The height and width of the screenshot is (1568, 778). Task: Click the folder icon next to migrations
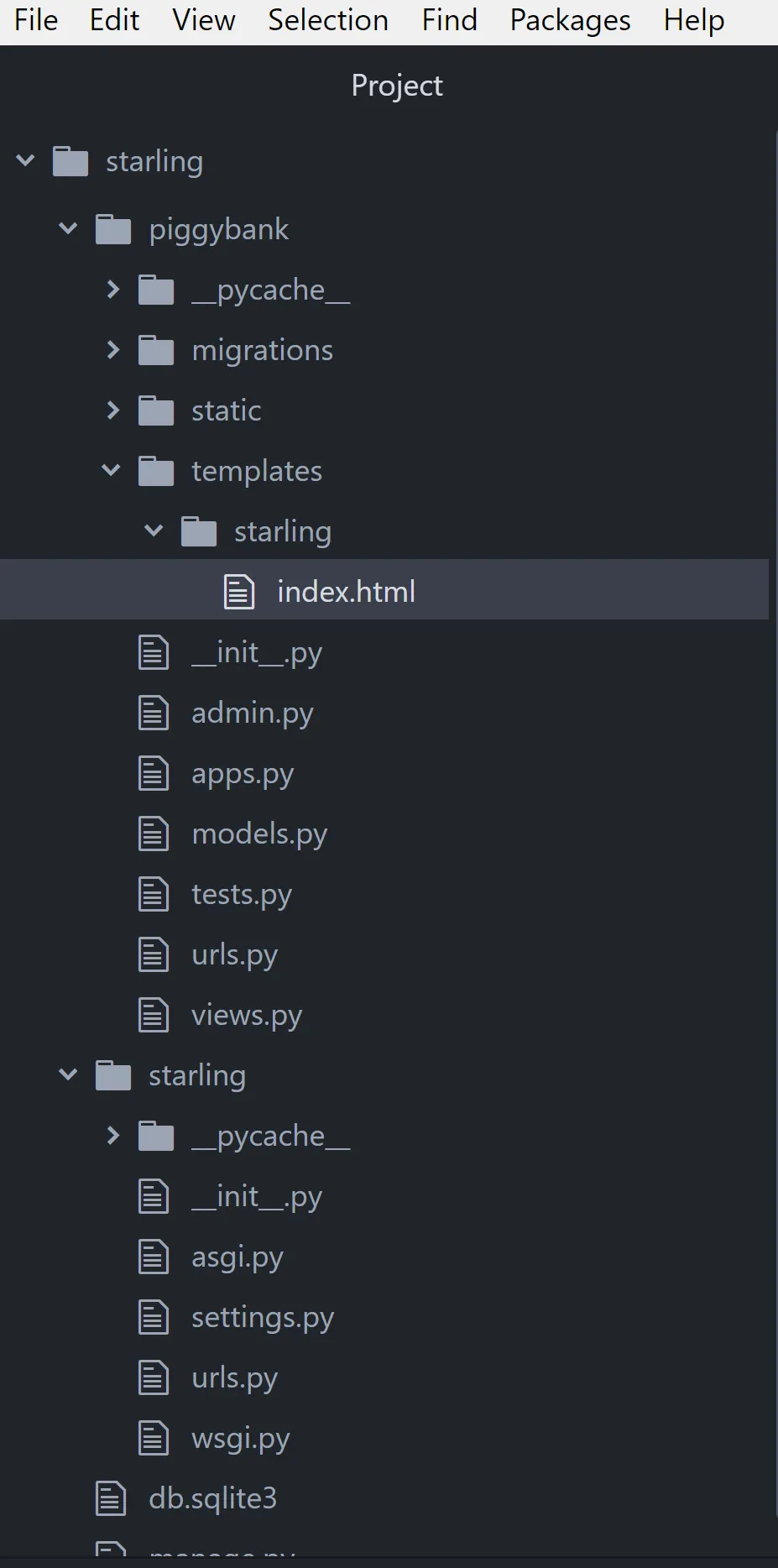(x=156, y=350)
